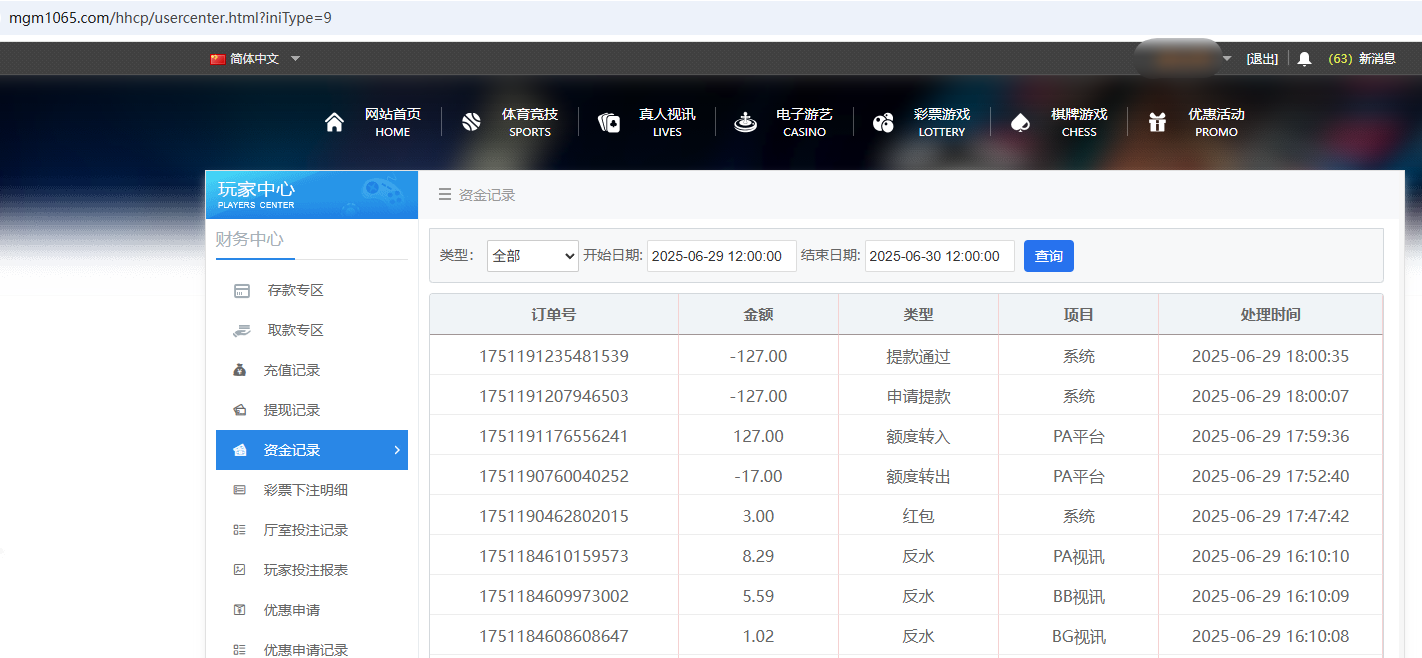Click the home icon in navigation bar
The height and width of the screenshot is (658, 1422).
coord(334,122)
